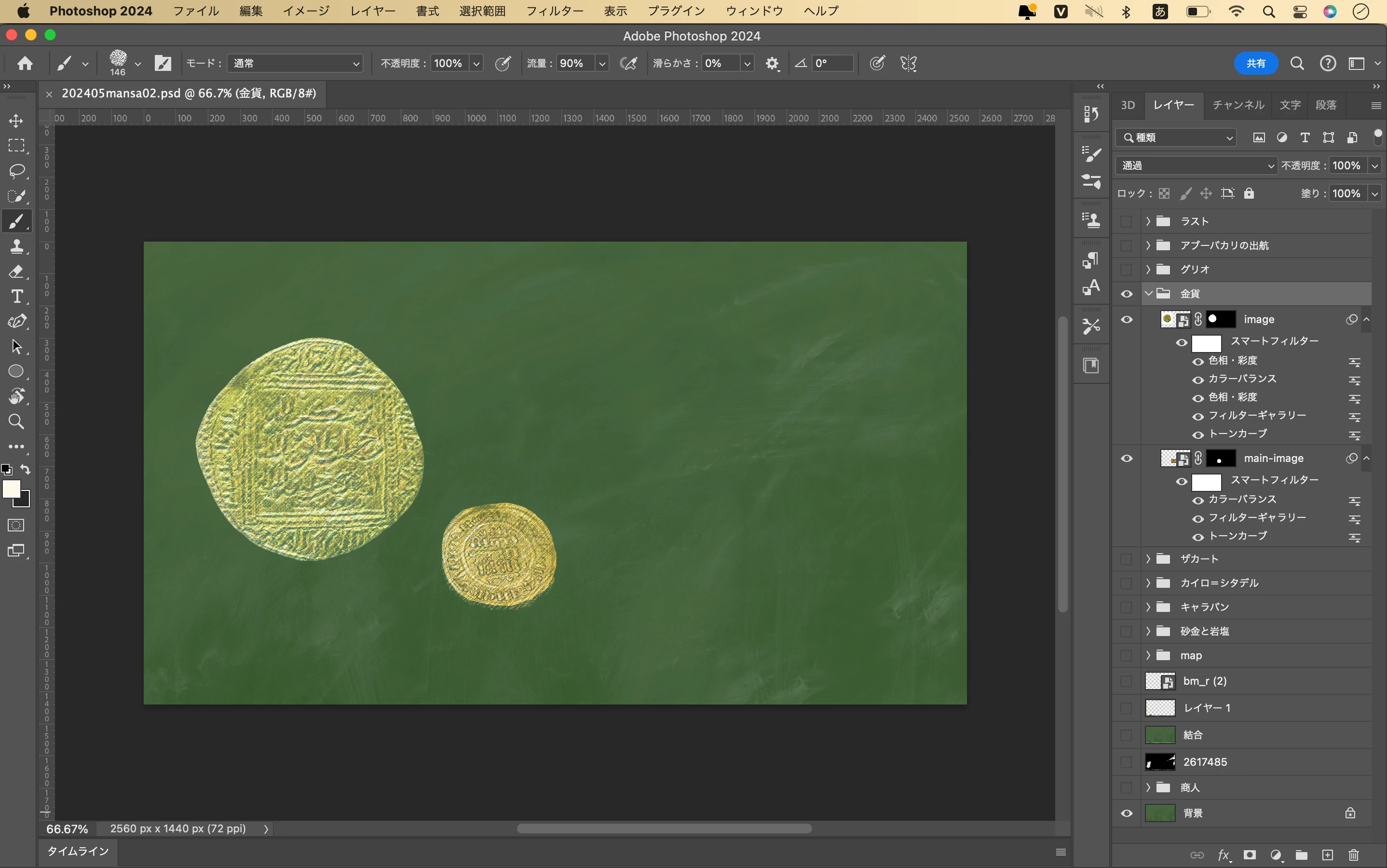1387x868 pixels.
Task: Click the 共有 share button
Action: point(1255,63)
